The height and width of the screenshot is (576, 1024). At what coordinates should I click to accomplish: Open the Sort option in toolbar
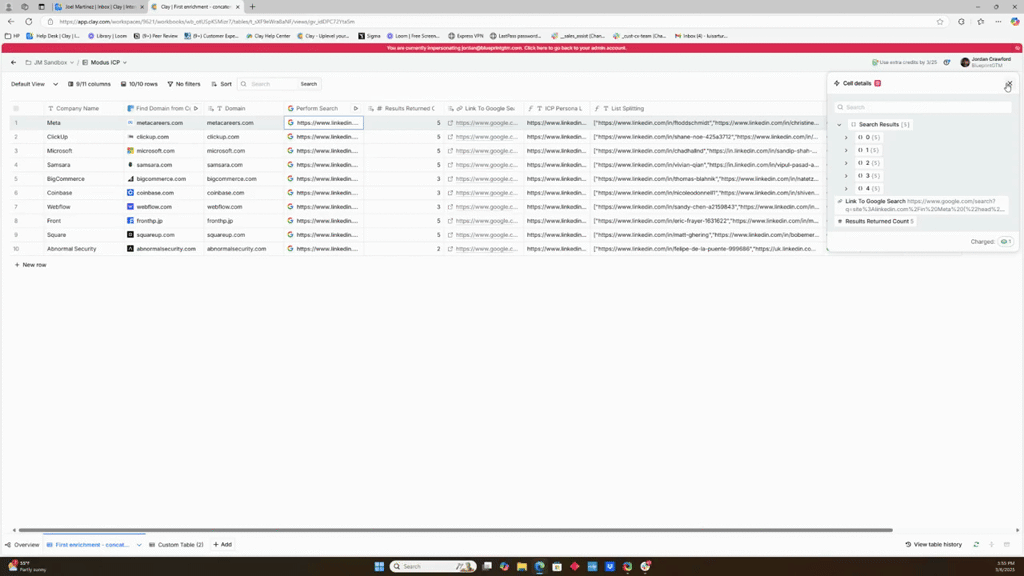[x=221, y=84]
